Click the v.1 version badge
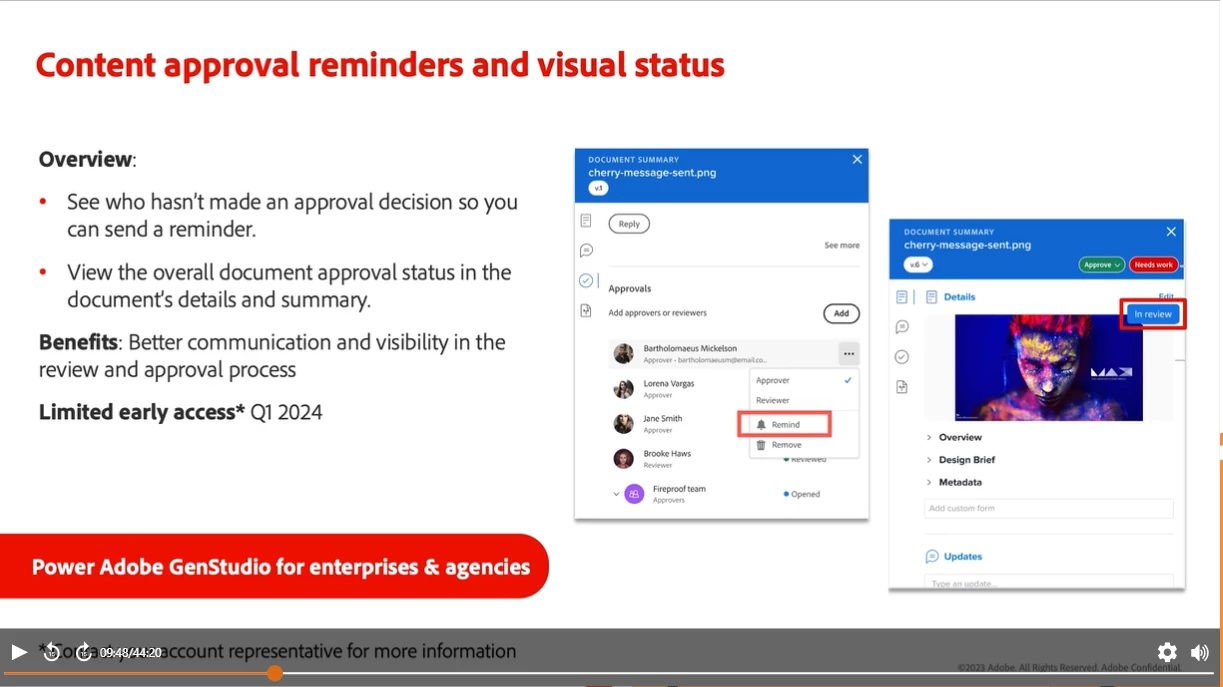Image resolution: width=1223 pixels, height=687 pixels. click(x=598, y=188)
